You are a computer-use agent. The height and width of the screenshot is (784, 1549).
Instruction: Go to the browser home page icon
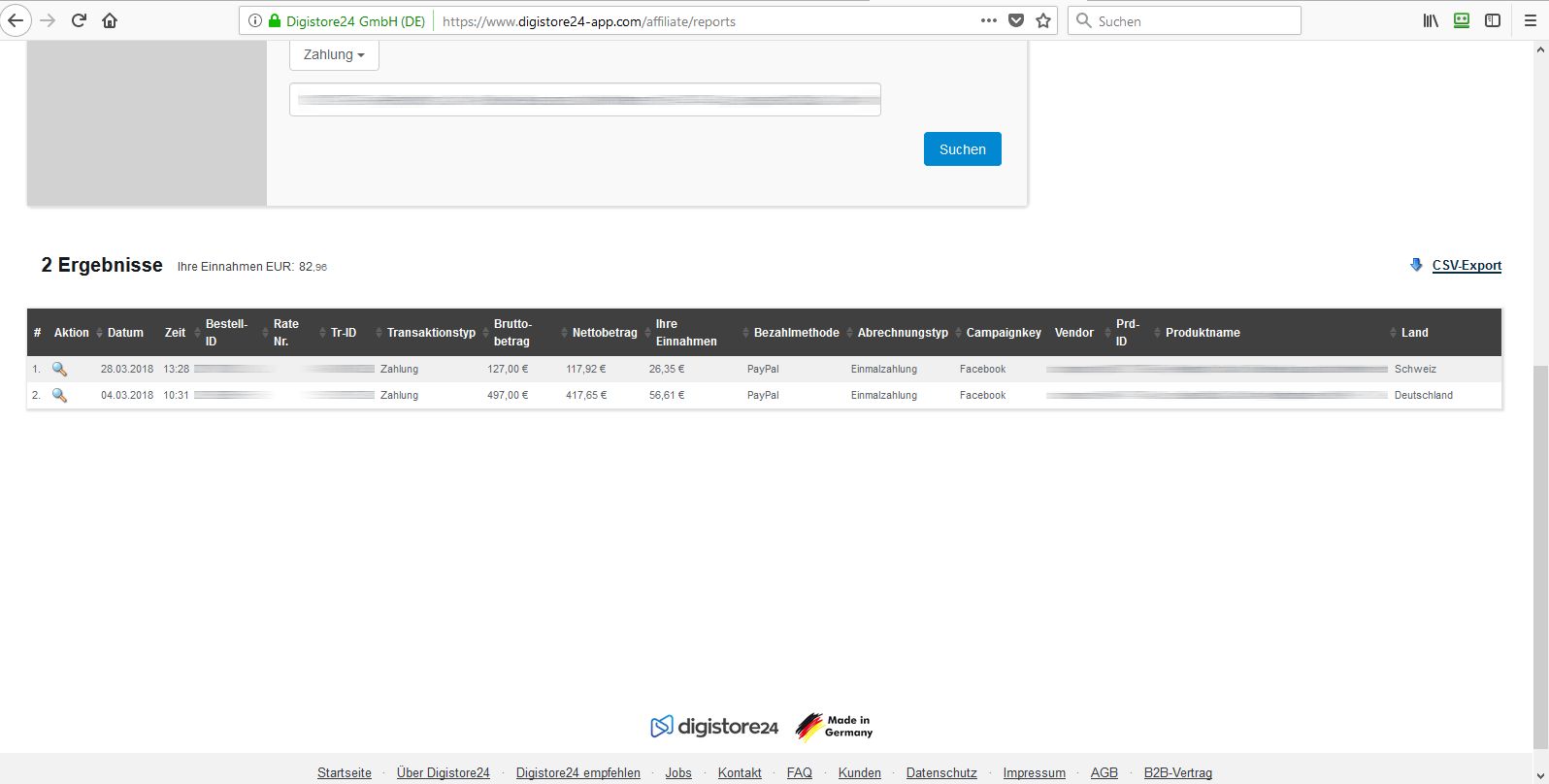pos(110,20)
